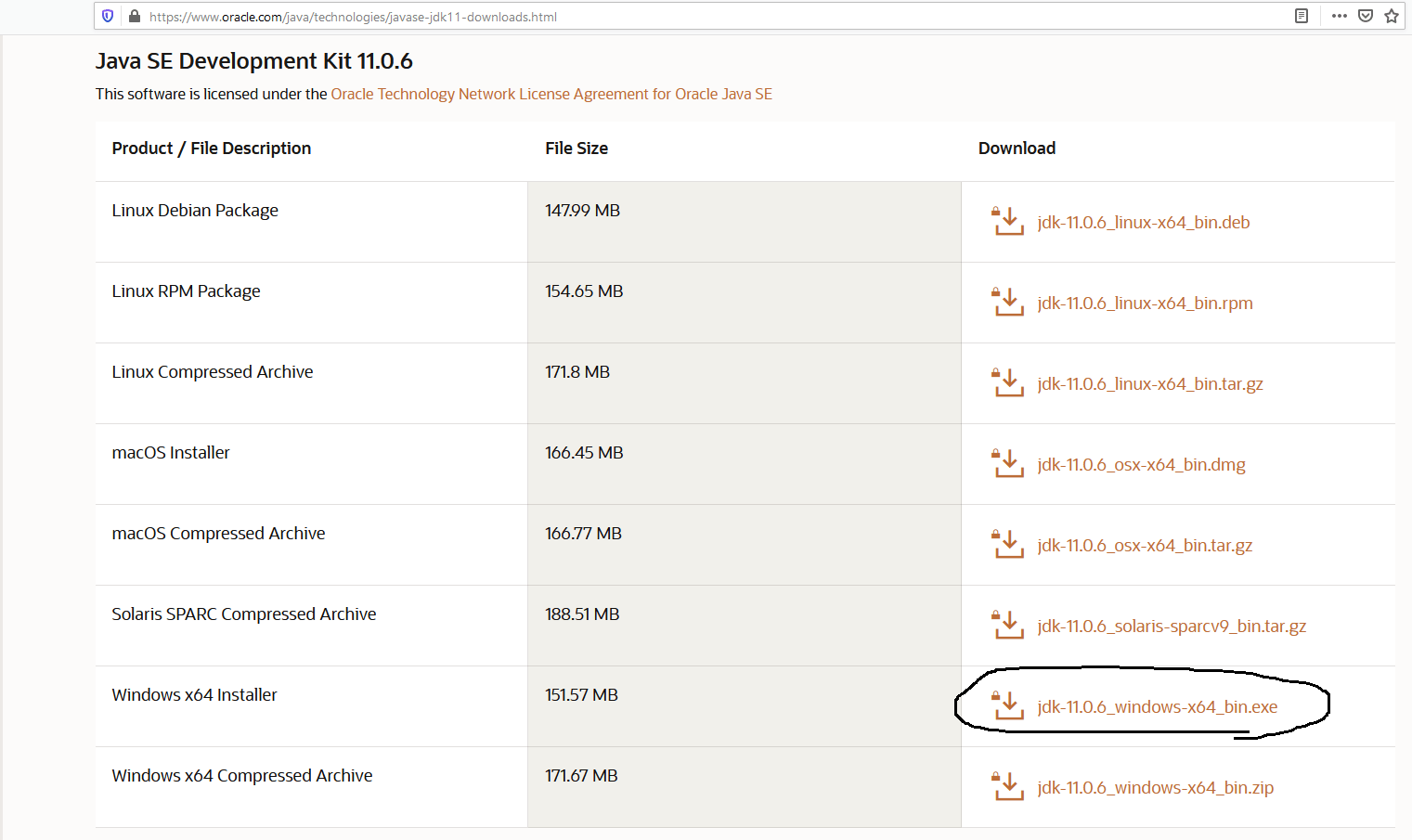Screen dimensions: 1412x840
Task: Click the oracle.com URL address field
Action: pos(650,17)
